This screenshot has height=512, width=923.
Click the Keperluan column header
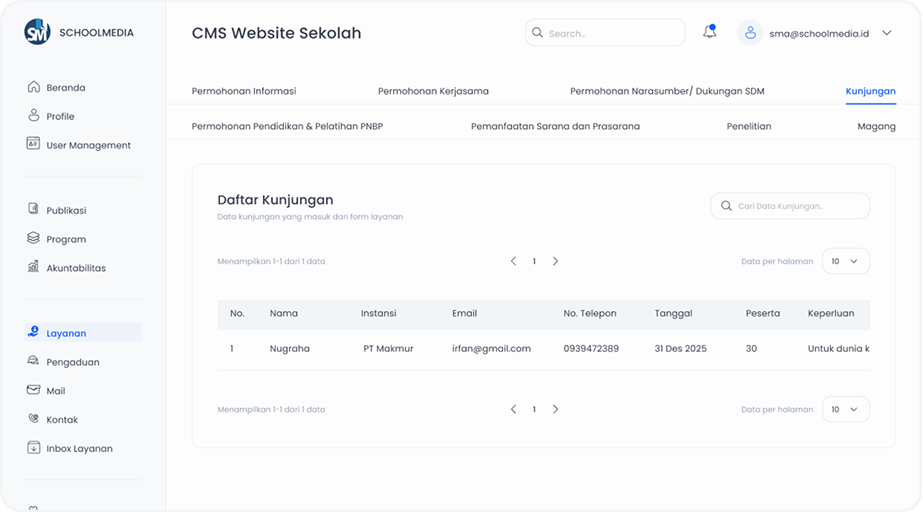tap(831, 313)
